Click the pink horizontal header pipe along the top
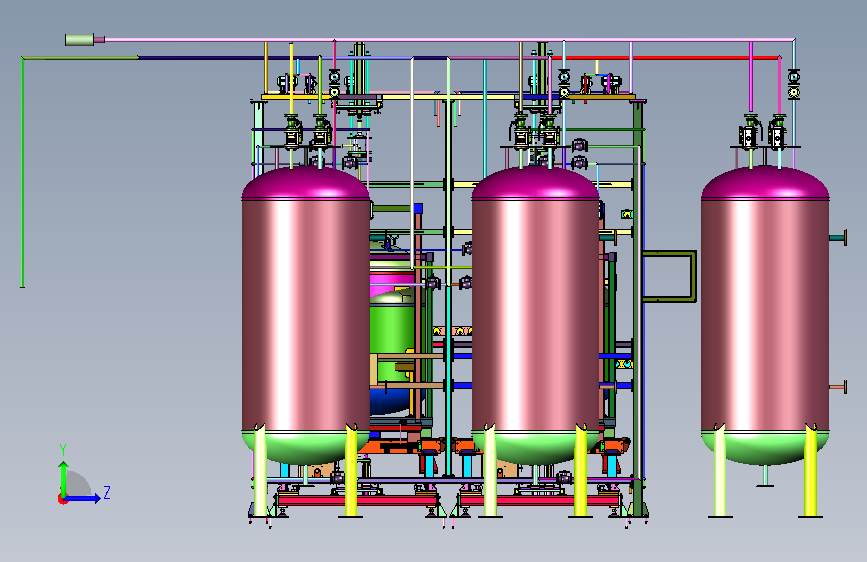867x562 pixels. click(x=450, y=40)
